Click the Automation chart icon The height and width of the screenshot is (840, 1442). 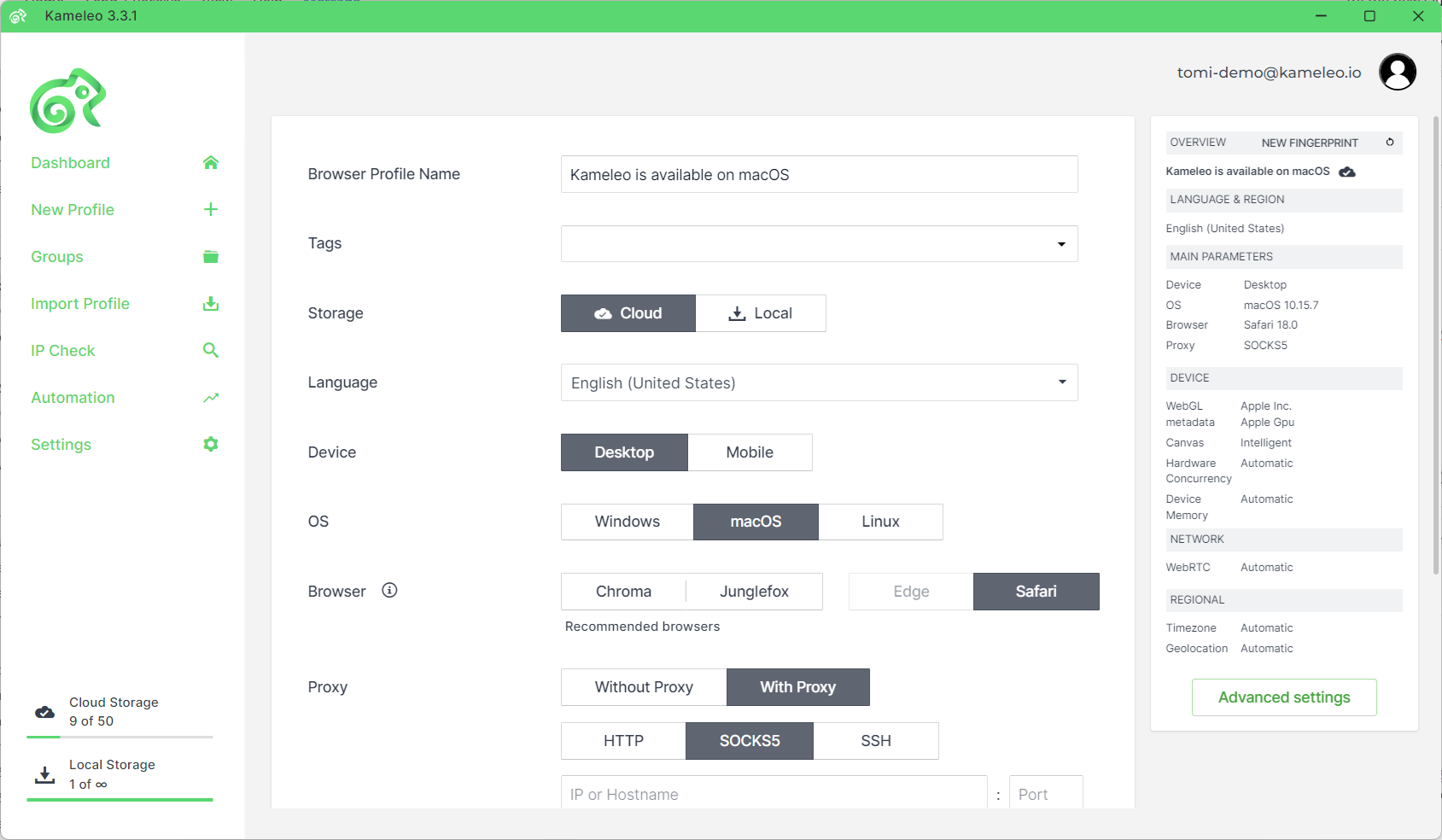point(211,398)
